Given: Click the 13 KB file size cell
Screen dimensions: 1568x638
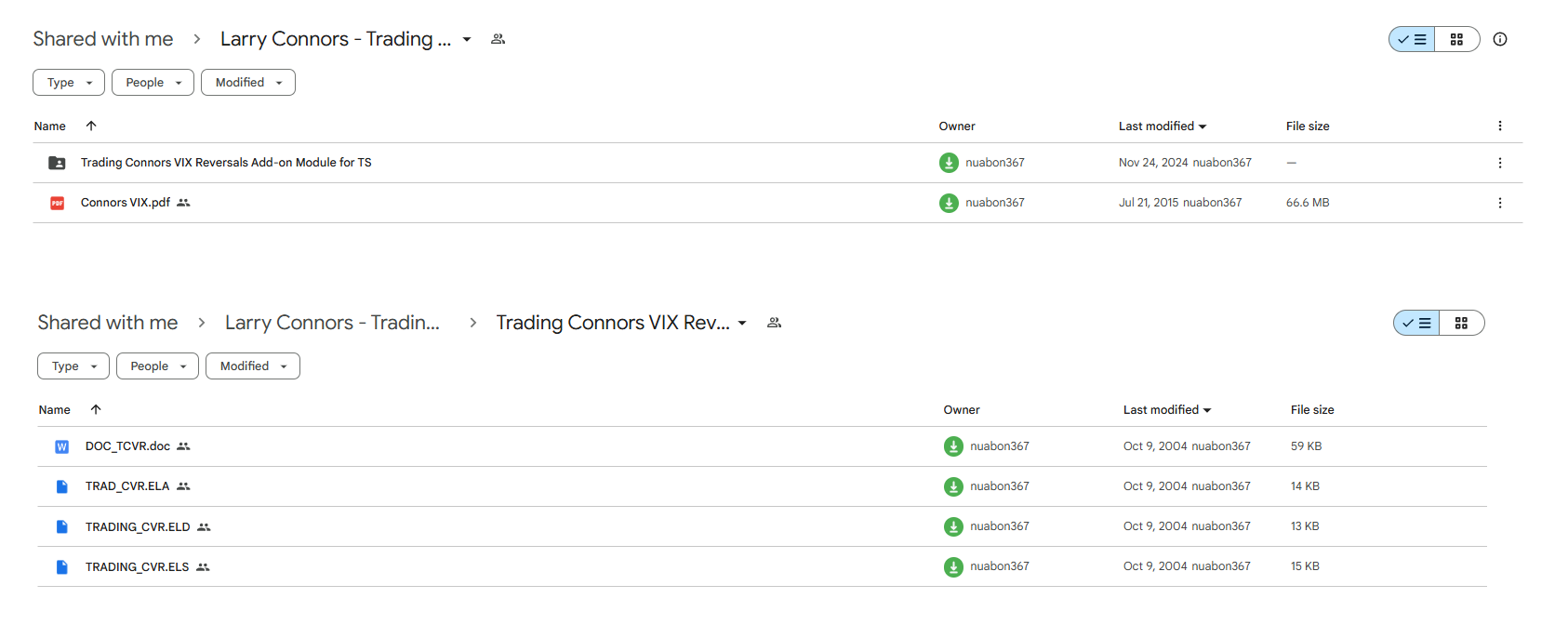Looking at the screenshot, I should click(1305, 526).
